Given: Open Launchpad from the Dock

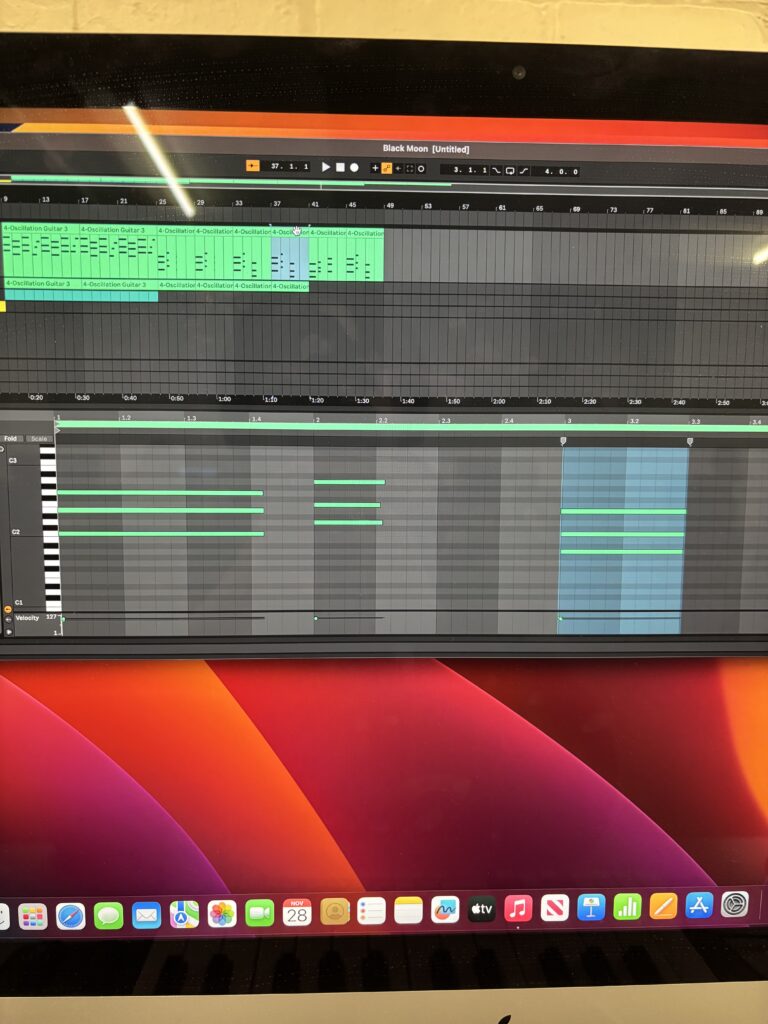Looking at the screenshot, I should point(33,916).
